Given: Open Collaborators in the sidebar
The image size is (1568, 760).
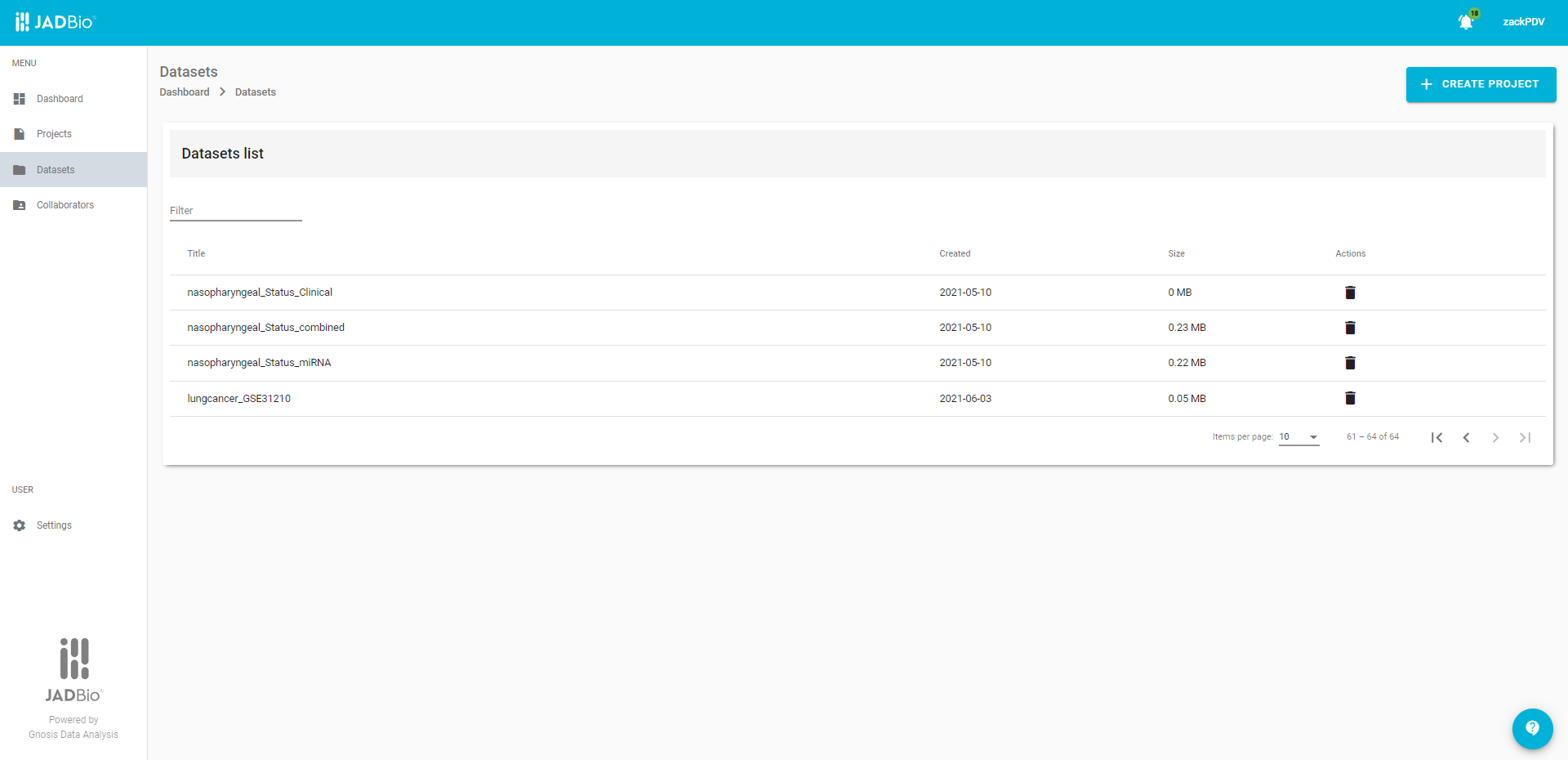Looking at the screenshot, I should pyautogui.click(x=73, y=205).
